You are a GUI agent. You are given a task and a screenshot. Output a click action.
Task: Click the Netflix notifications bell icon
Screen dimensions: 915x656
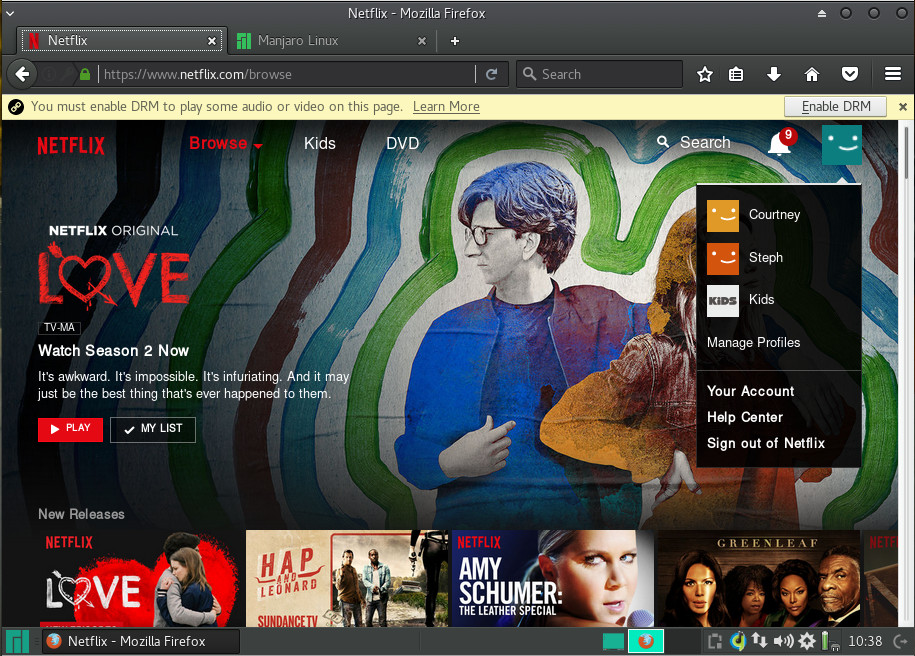click(x=779, y=144)
